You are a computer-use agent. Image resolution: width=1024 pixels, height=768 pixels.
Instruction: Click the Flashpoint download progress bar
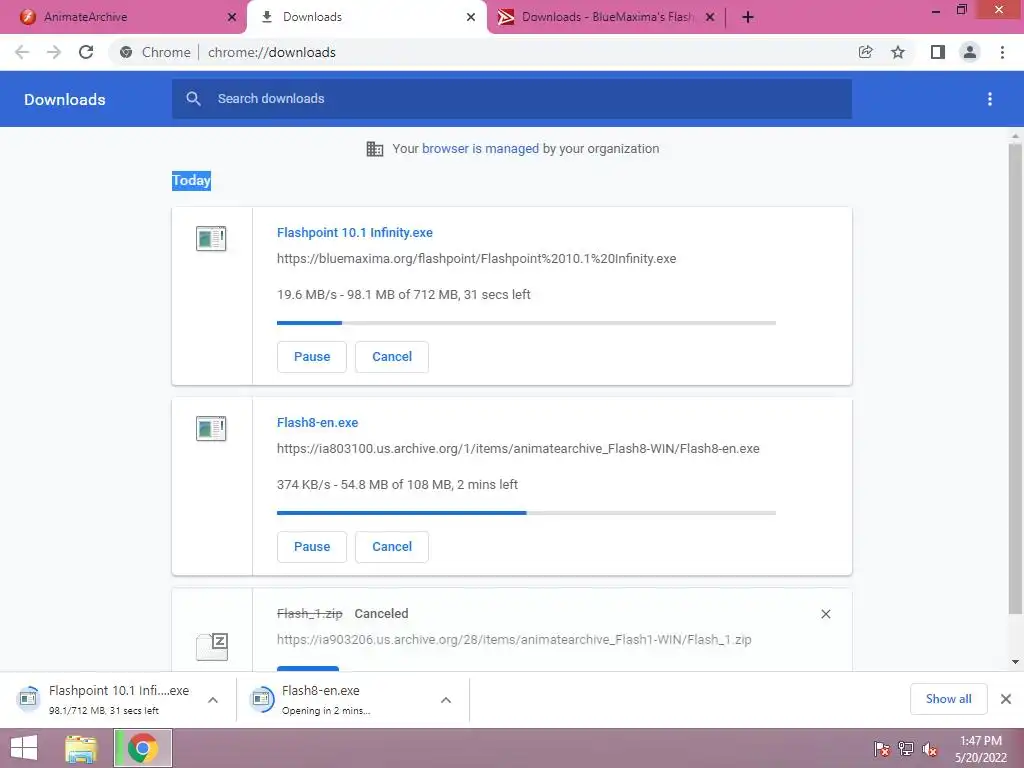coord(526,323)
